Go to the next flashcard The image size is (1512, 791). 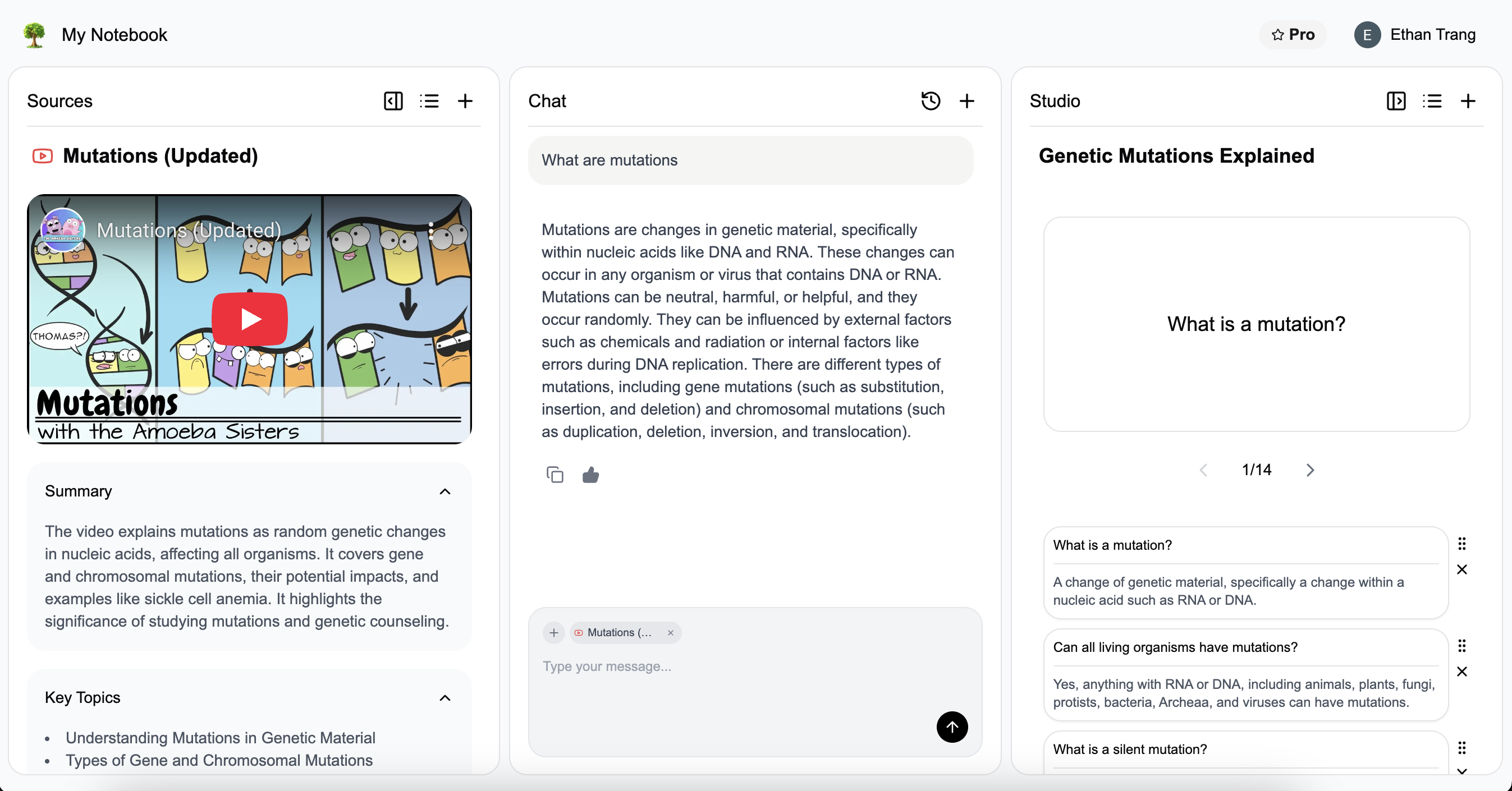(x=1309, y=470)
